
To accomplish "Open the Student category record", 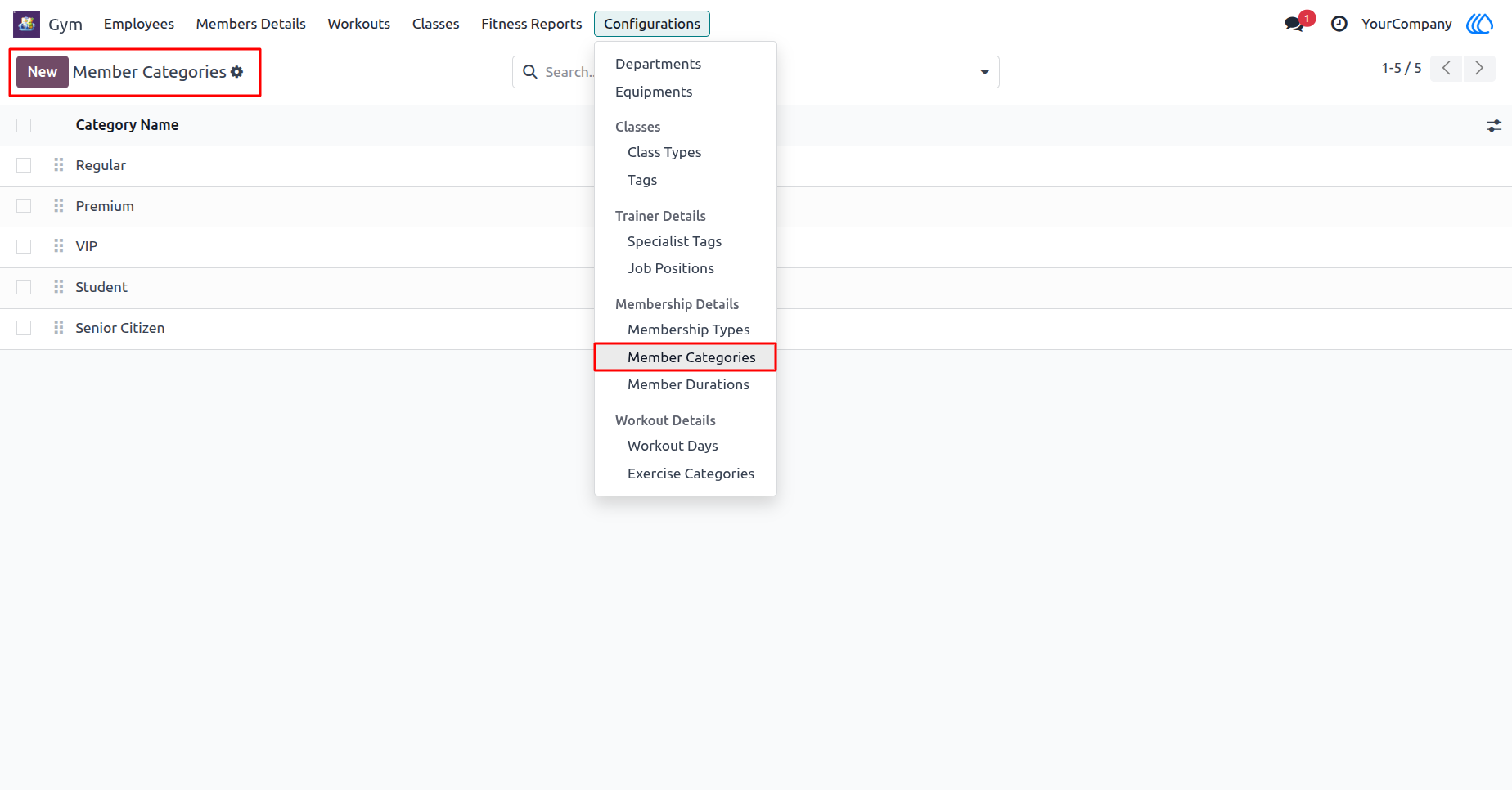I will [101, 287].
